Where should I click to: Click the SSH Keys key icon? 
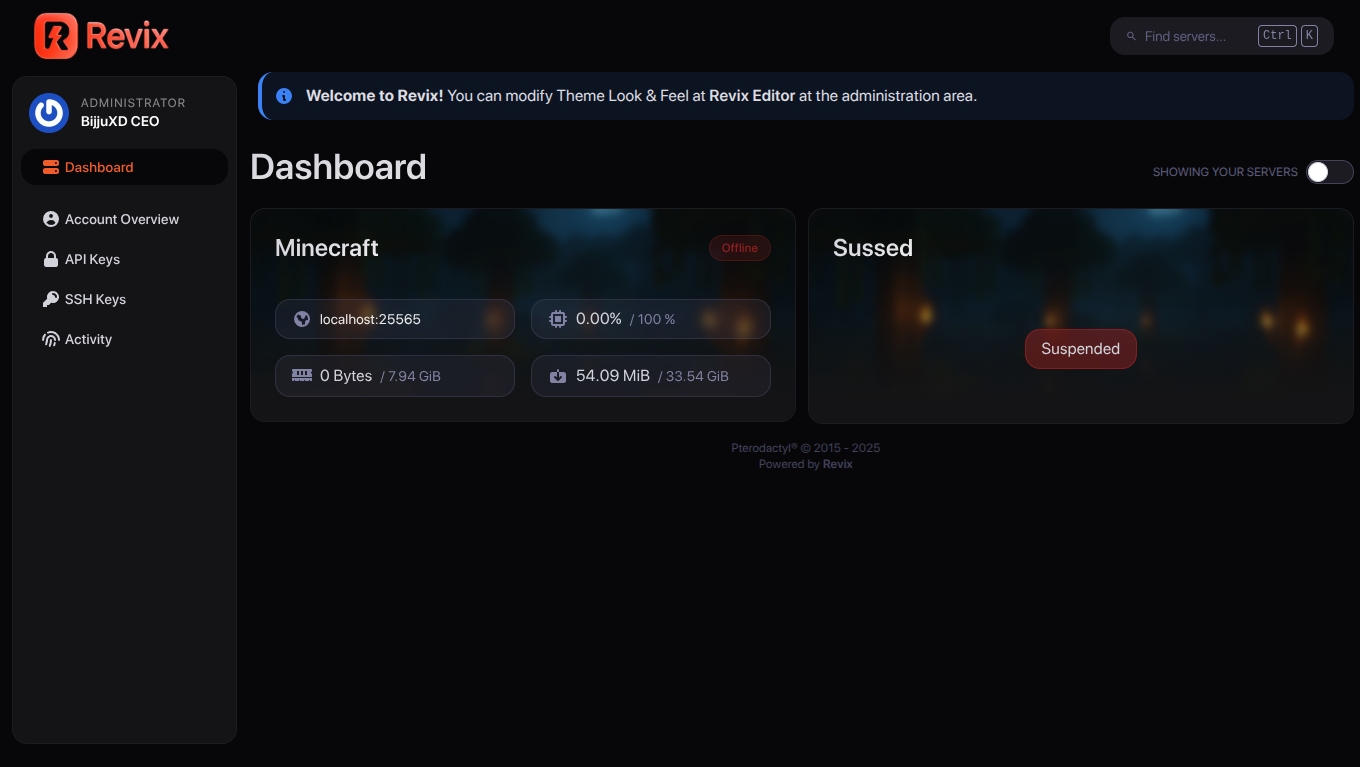[x=51, y=299]
